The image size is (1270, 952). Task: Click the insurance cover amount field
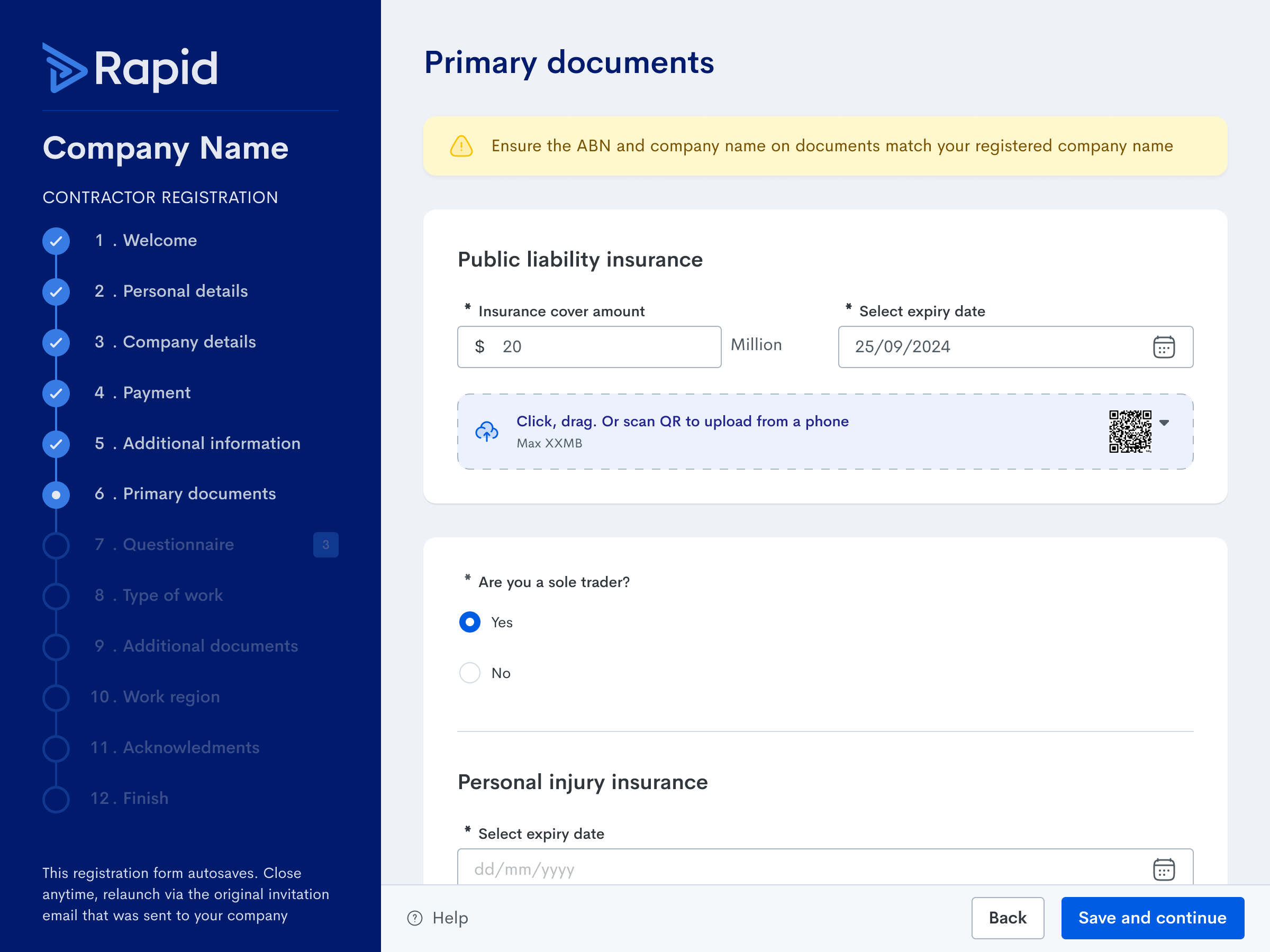(x=588, y=346)
